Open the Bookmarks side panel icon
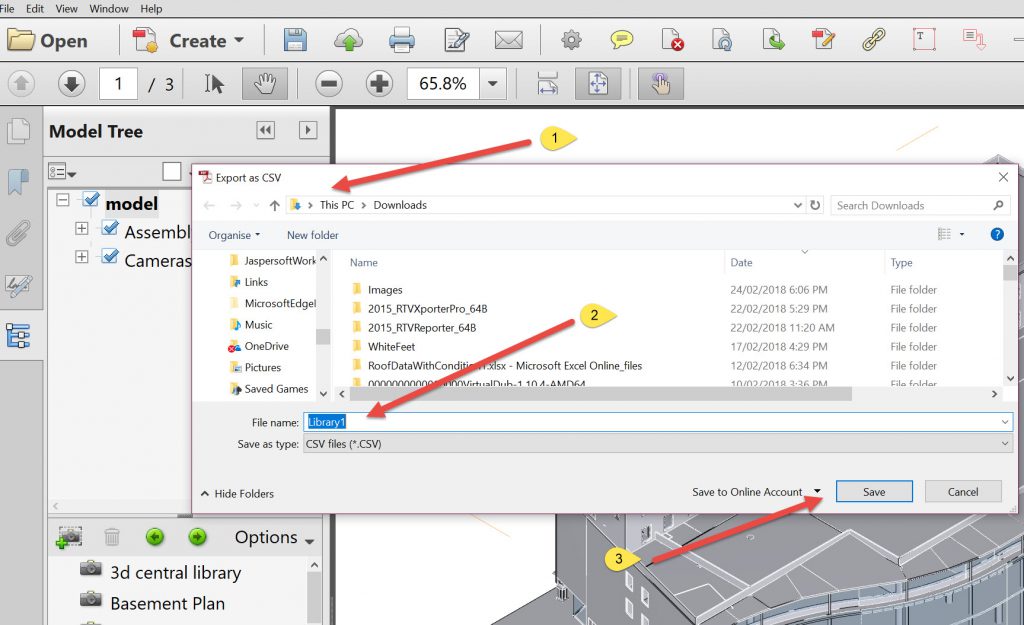Image resolution: width=1024 pixels, height=625 pixels. tap(18, 182)
